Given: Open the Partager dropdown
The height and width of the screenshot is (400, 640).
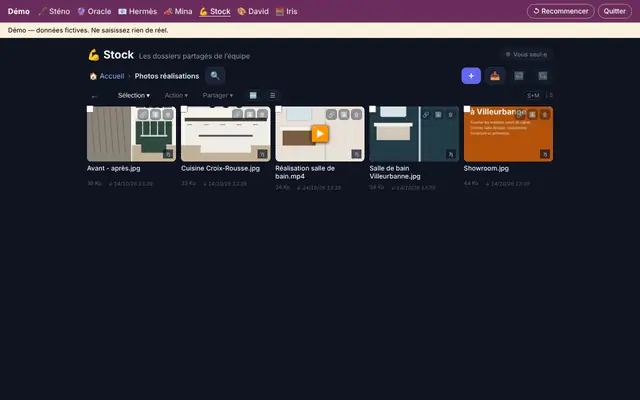Looking at the screenshot, I should [x=218, y=96].
